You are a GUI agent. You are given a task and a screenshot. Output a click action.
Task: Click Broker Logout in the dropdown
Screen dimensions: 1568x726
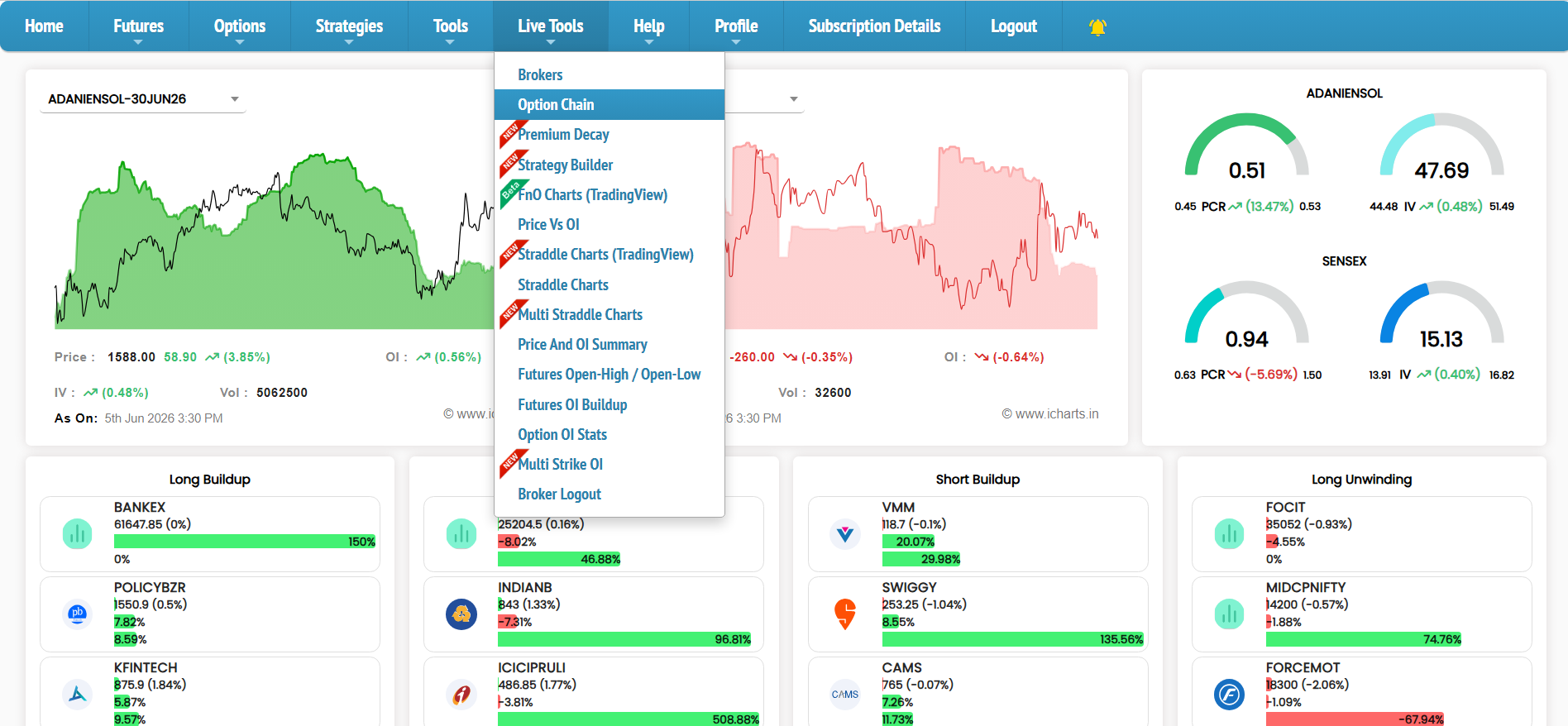pyautogui.click(x=610, y=494)
